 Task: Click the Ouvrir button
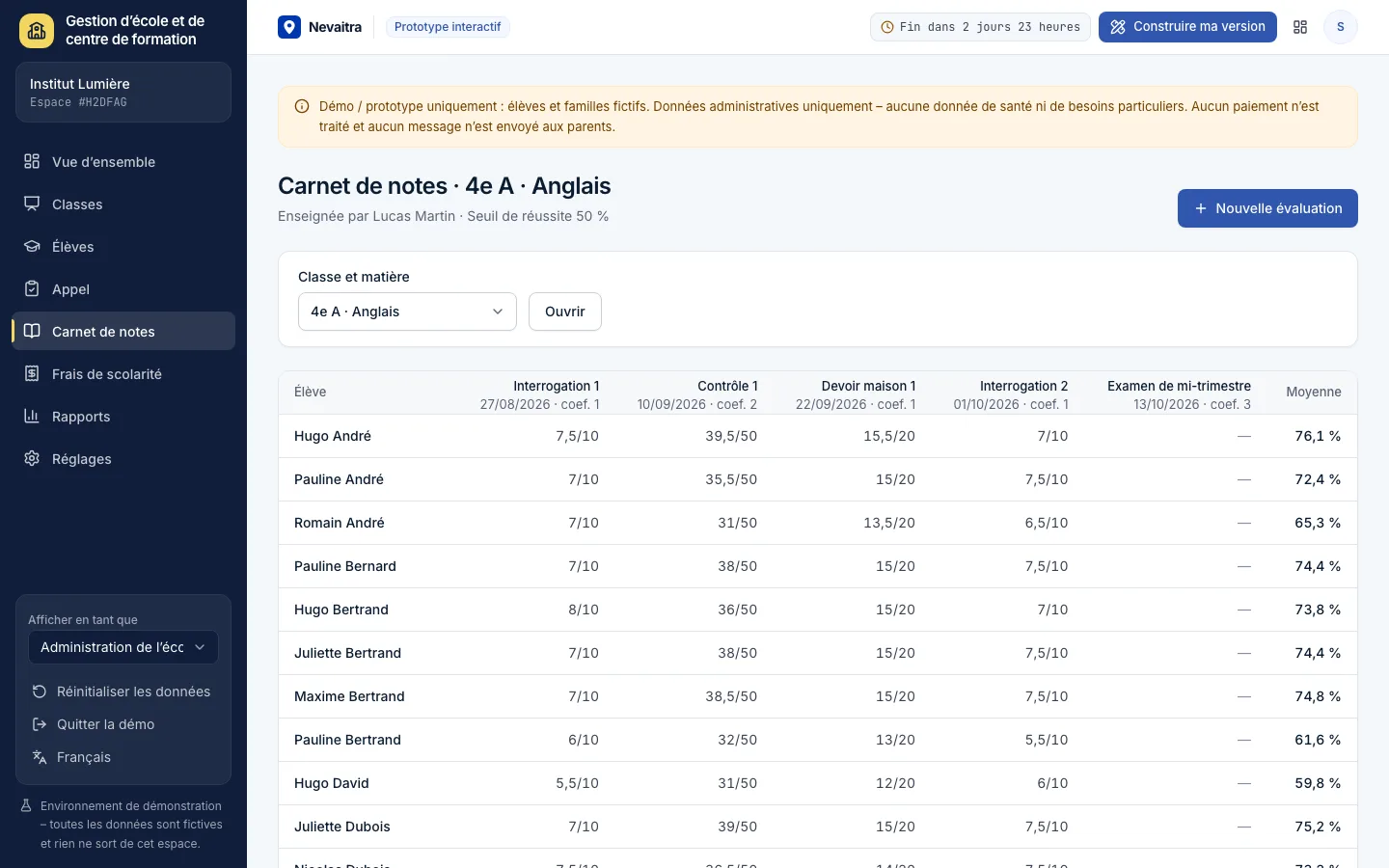point(565,312)
